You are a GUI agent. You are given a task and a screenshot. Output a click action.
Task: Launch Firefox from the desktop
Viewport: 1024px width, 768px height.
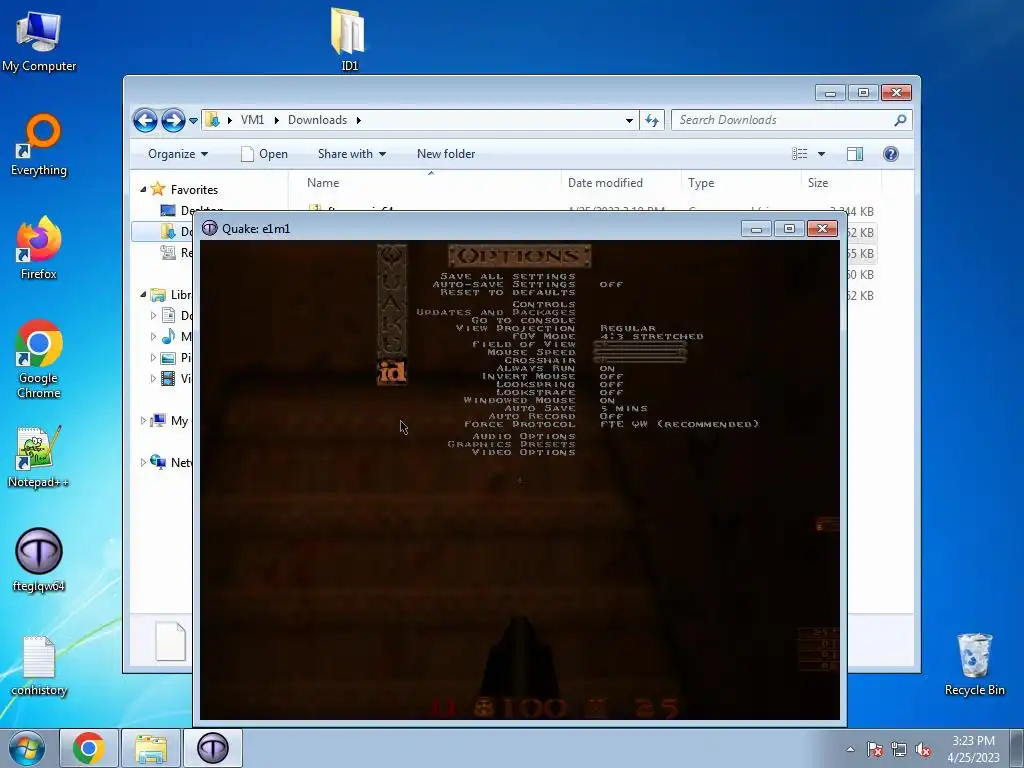(x=39, y=248)
